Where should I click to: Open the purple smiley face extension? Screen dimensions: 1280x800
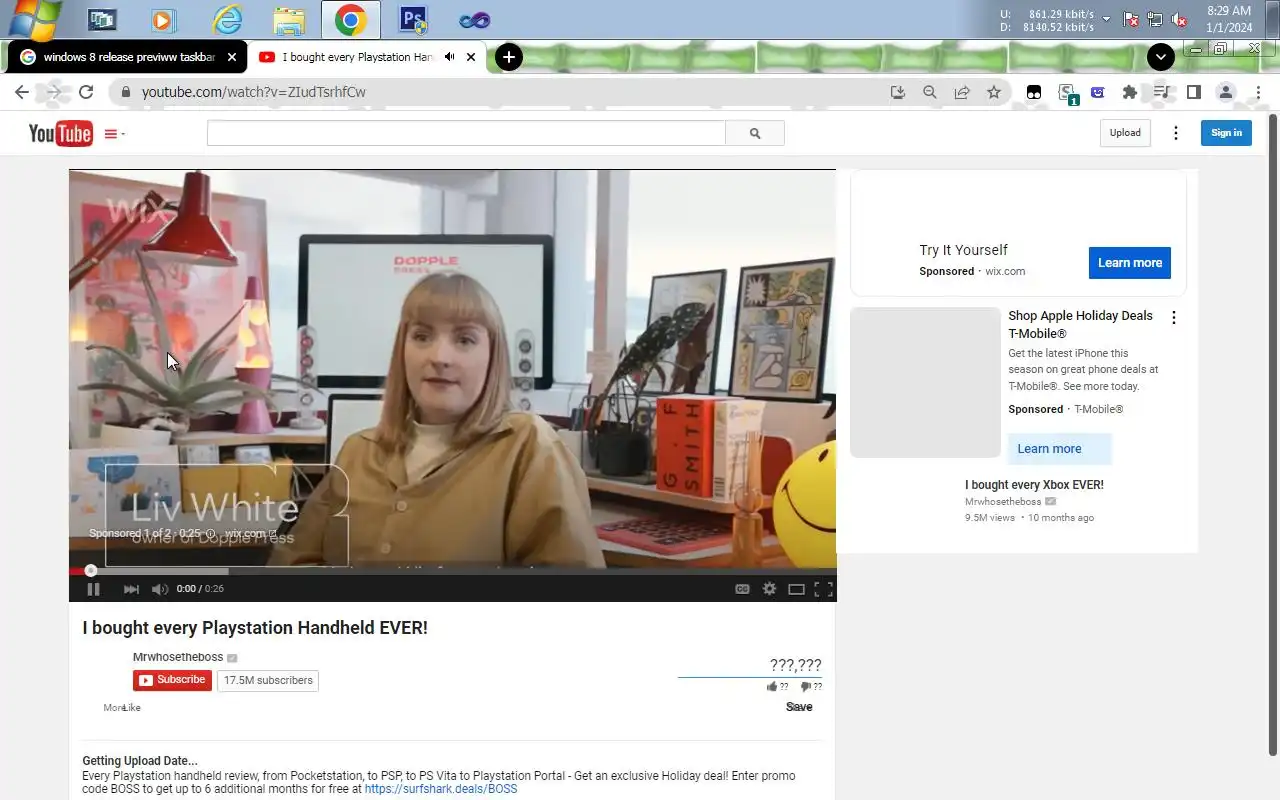tap(1098, 92)
